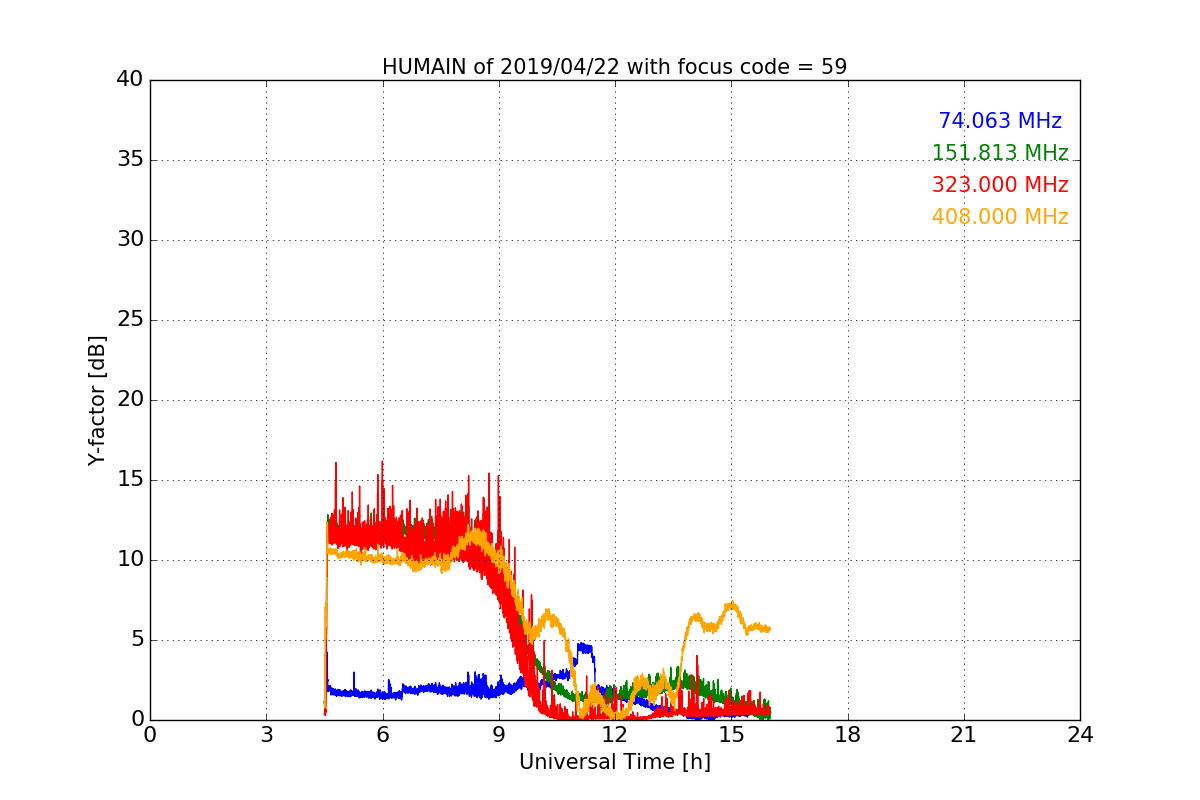
Task: Select the green 151.813 MHz legend label
Action: click(x=1000, y=153)
